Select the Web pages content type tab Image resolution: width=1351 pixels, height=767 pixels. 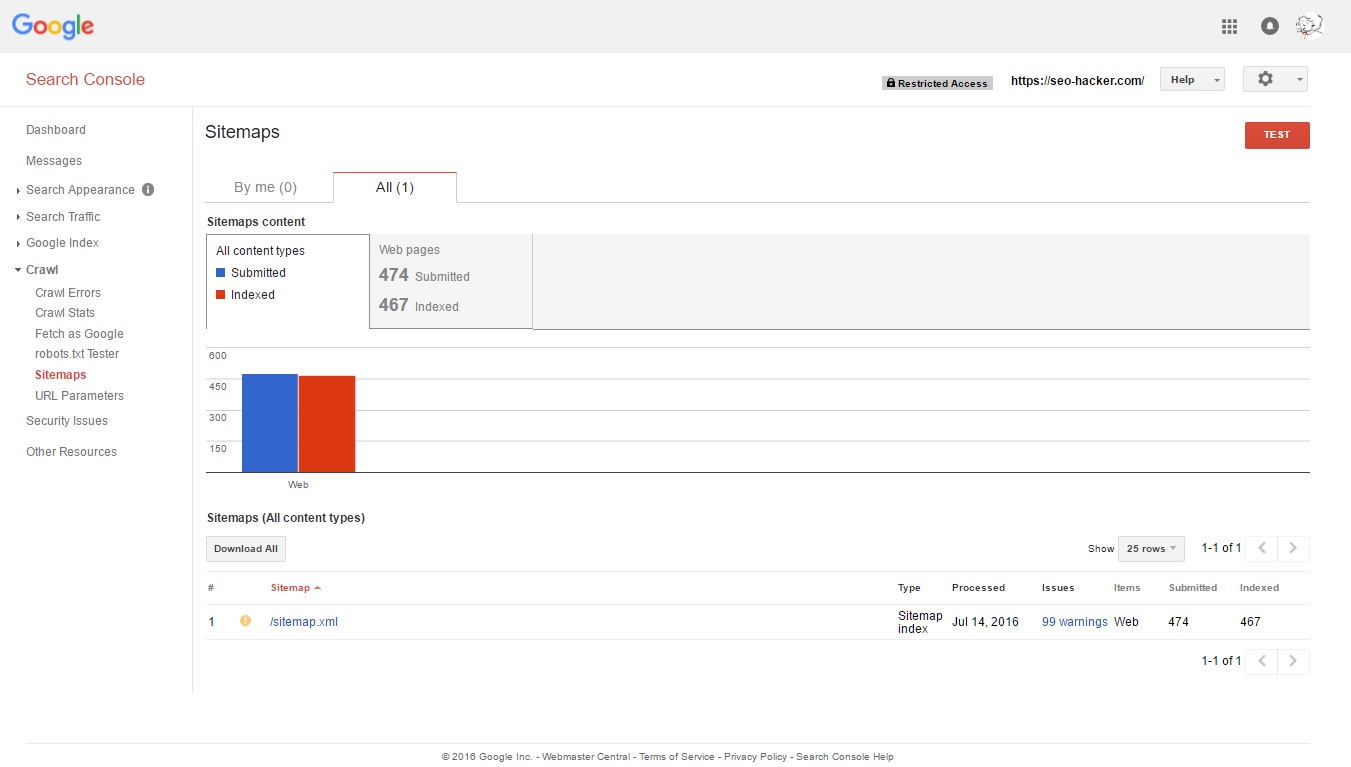(450, 280)
